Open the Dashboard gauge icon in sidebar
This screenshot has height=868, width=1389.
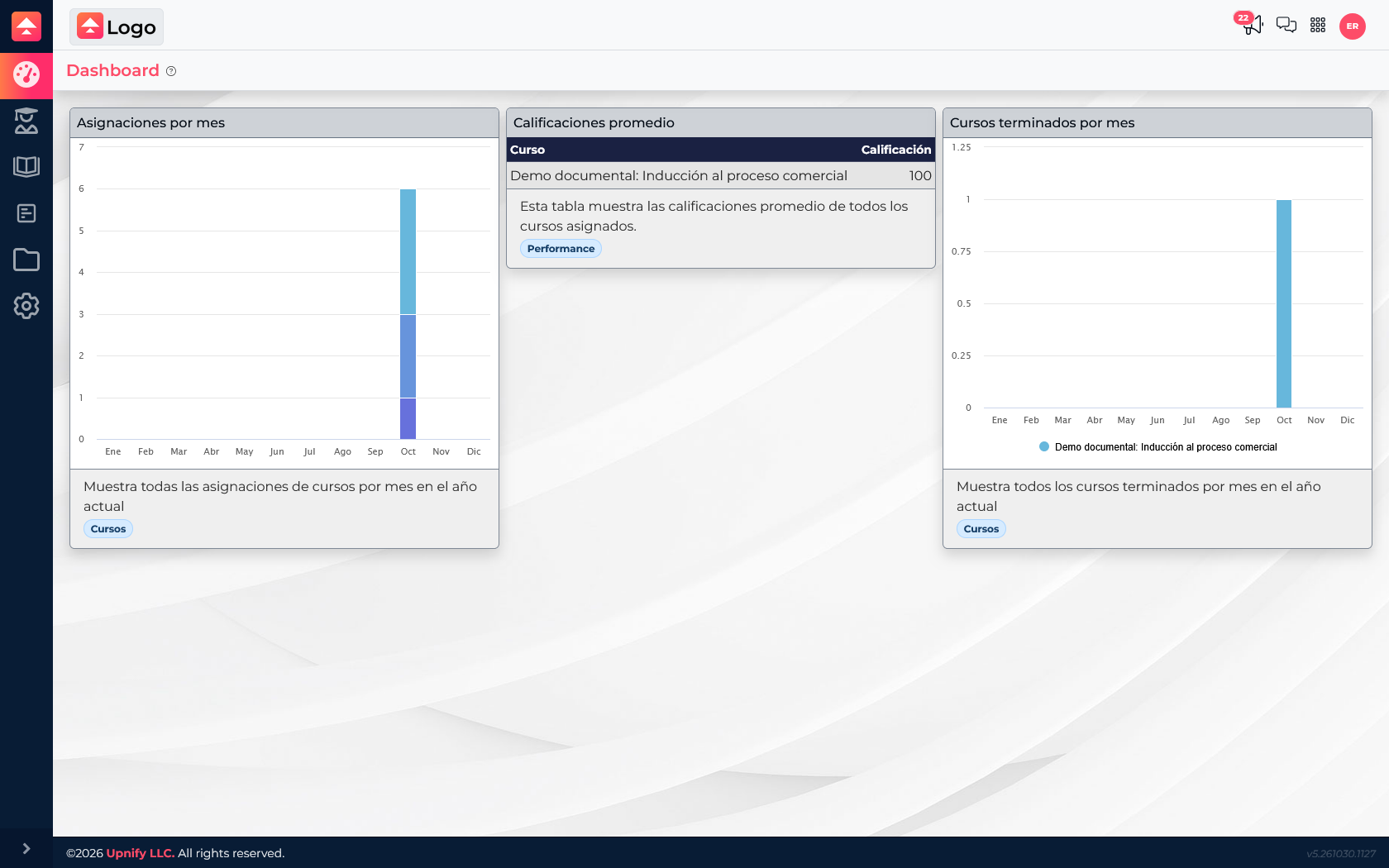pyautogui.click(x=26, y=75)
